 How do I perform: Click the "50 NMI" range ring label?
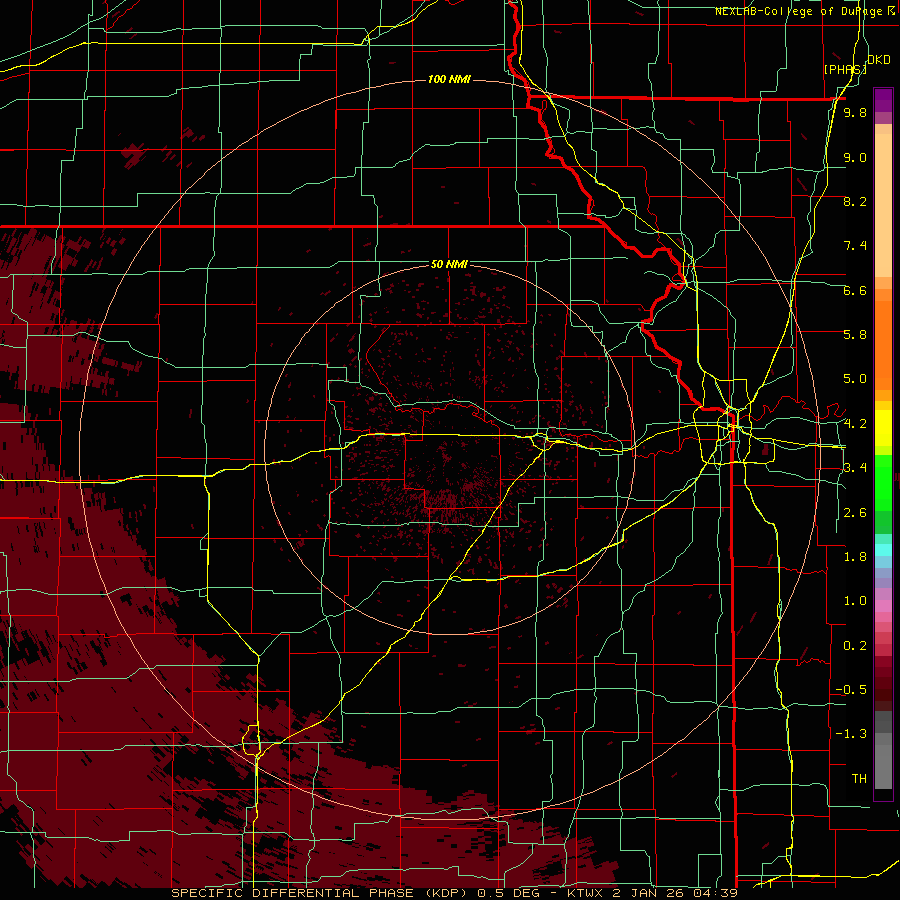449,264
